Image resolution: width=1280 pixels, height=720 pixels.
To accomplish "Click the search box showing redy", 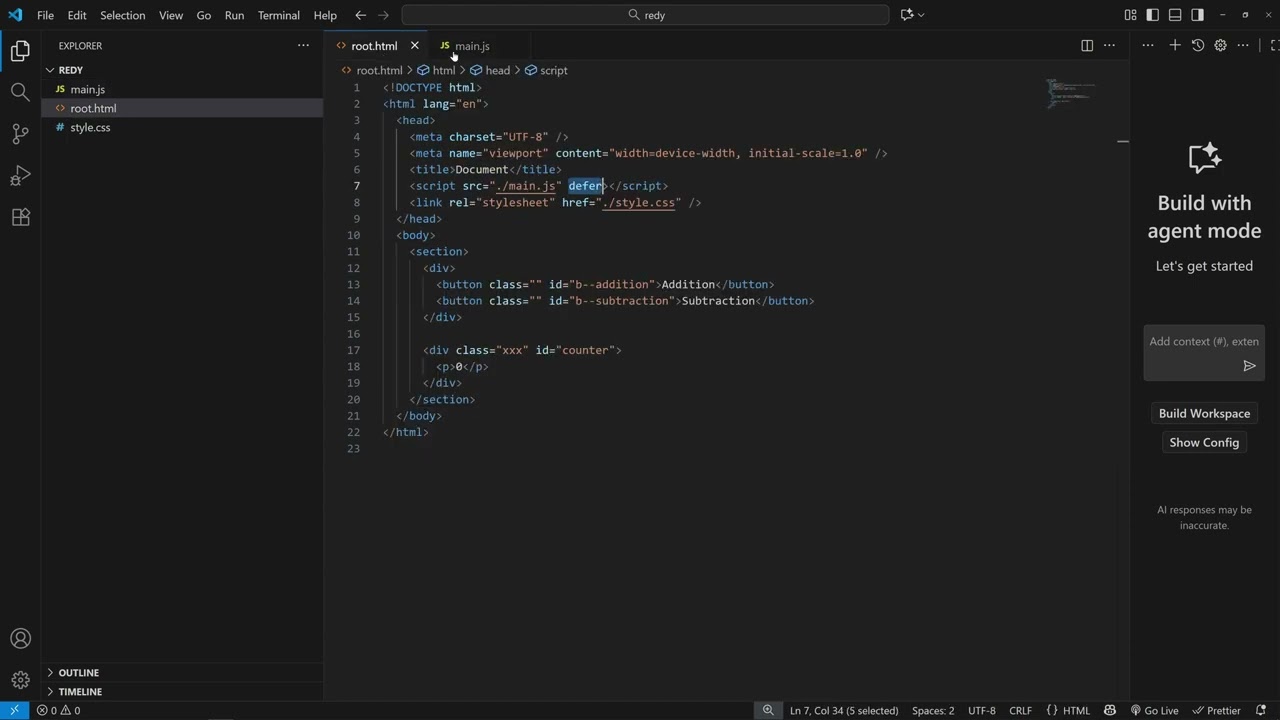I will point(645,15).
